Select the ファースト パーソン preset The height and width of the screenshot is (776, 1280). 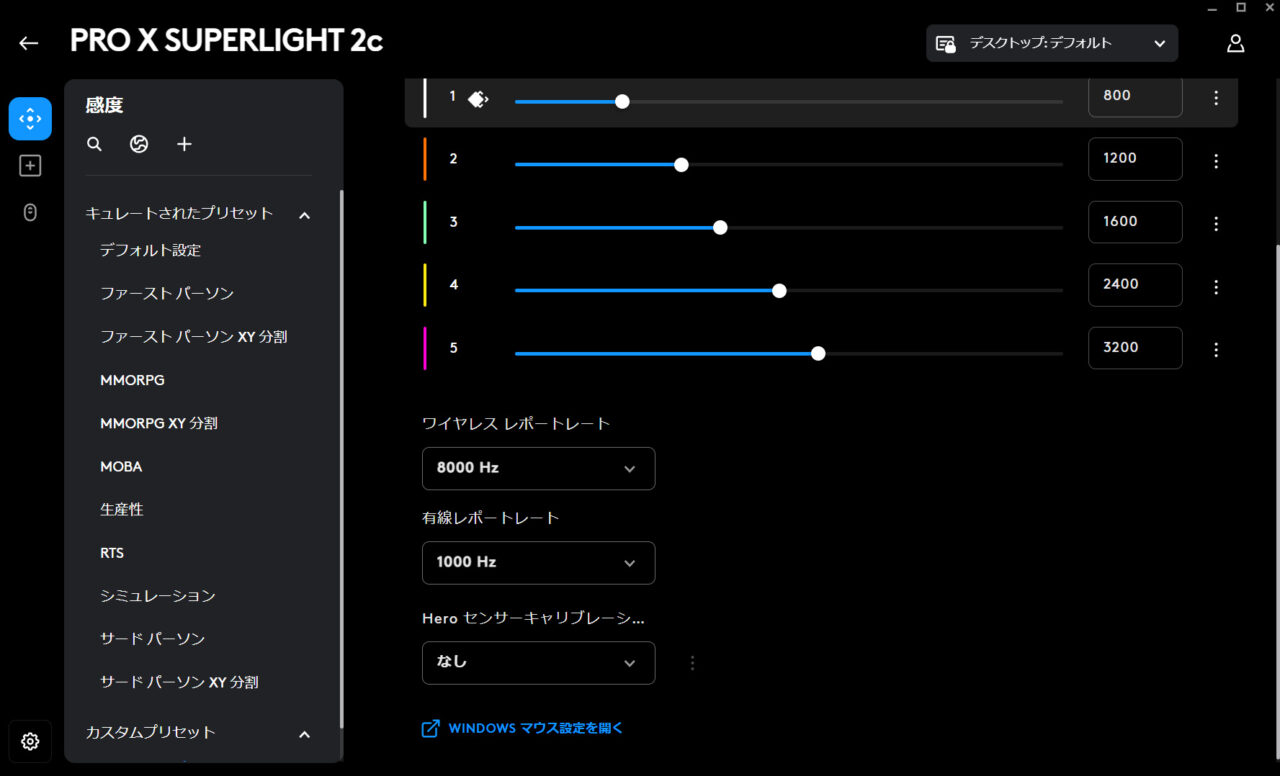tap(167, 294)
